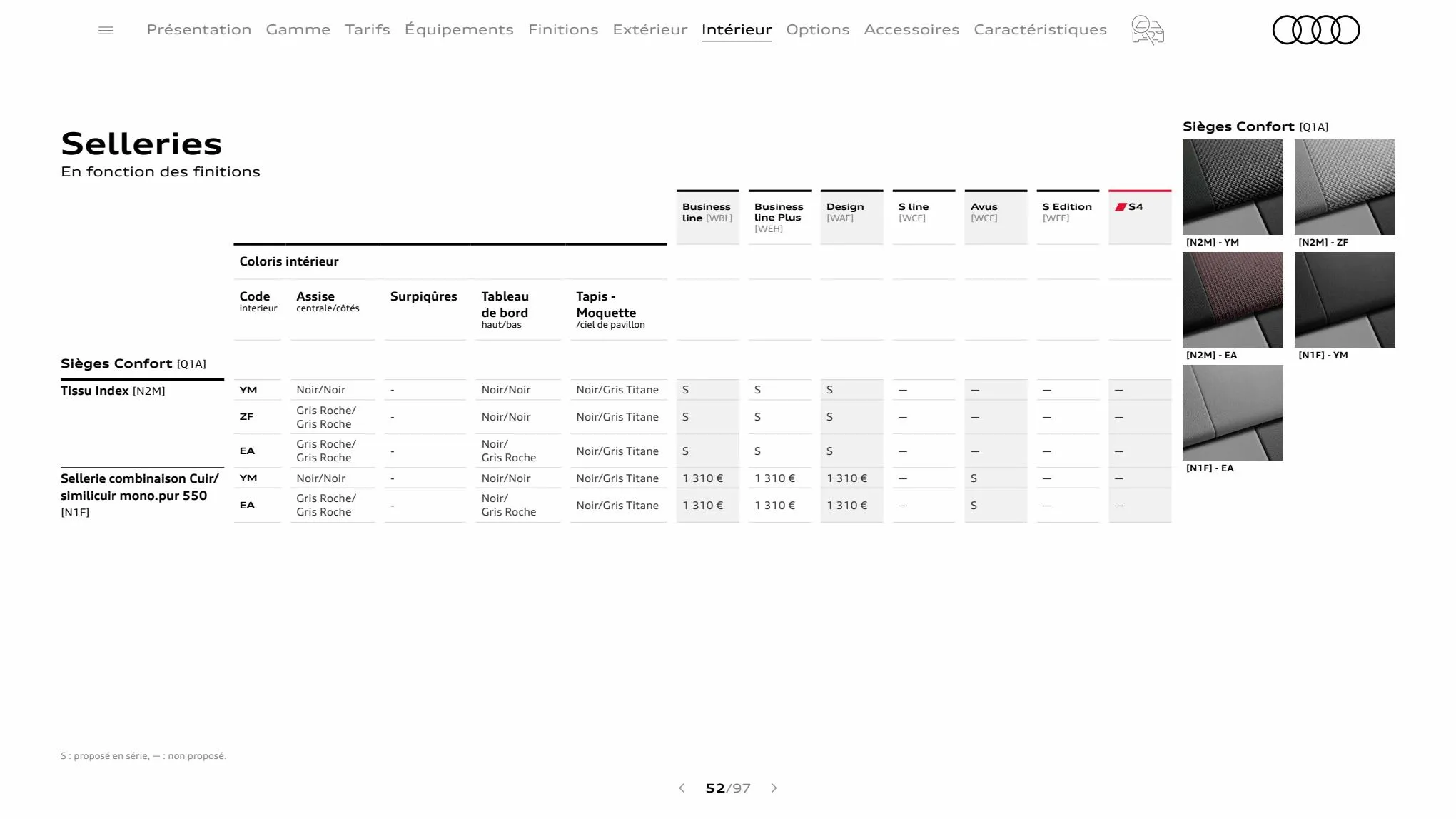1456x819 pixels.
Task: Click the Selleries page title
Action: point(141,144)
